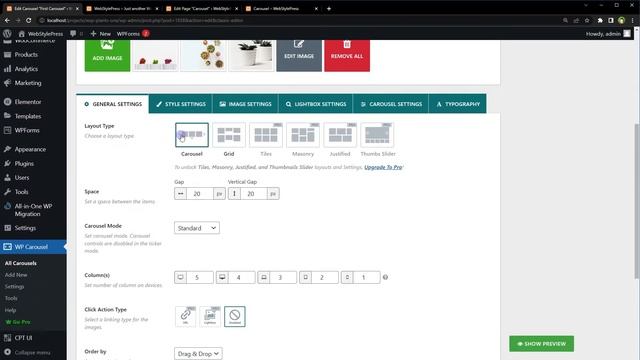Open WPForms notifications in admin bar
The height and width of the screenshot is (360, 640).
tap(133, 34)
